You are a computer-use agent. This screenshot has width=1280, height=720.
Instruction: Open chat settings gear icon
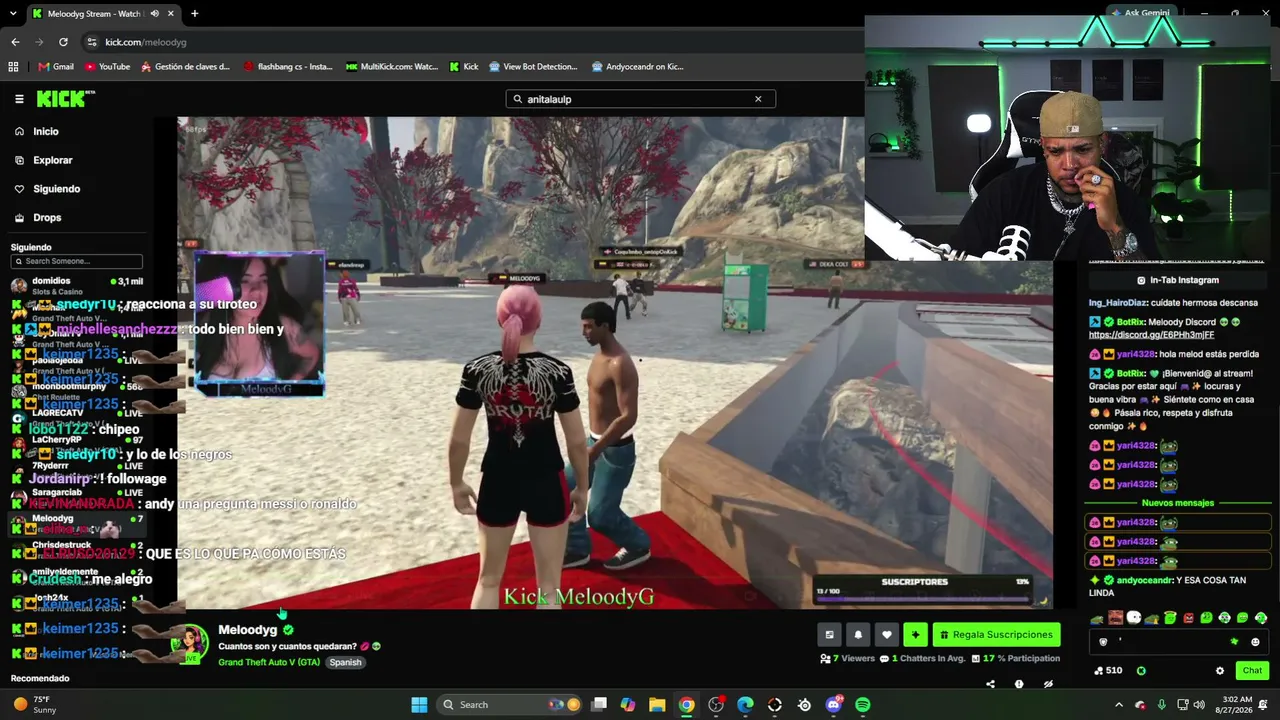click(1219, 671)
